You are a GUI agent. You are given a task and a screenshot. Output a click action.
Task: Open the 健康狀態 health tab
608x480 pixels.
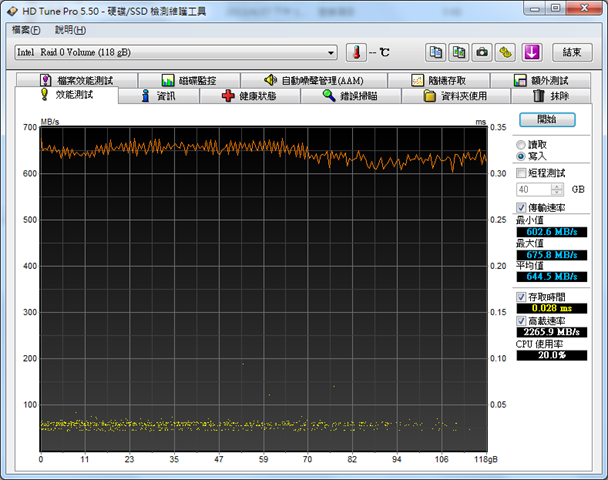tap(256, 96)
